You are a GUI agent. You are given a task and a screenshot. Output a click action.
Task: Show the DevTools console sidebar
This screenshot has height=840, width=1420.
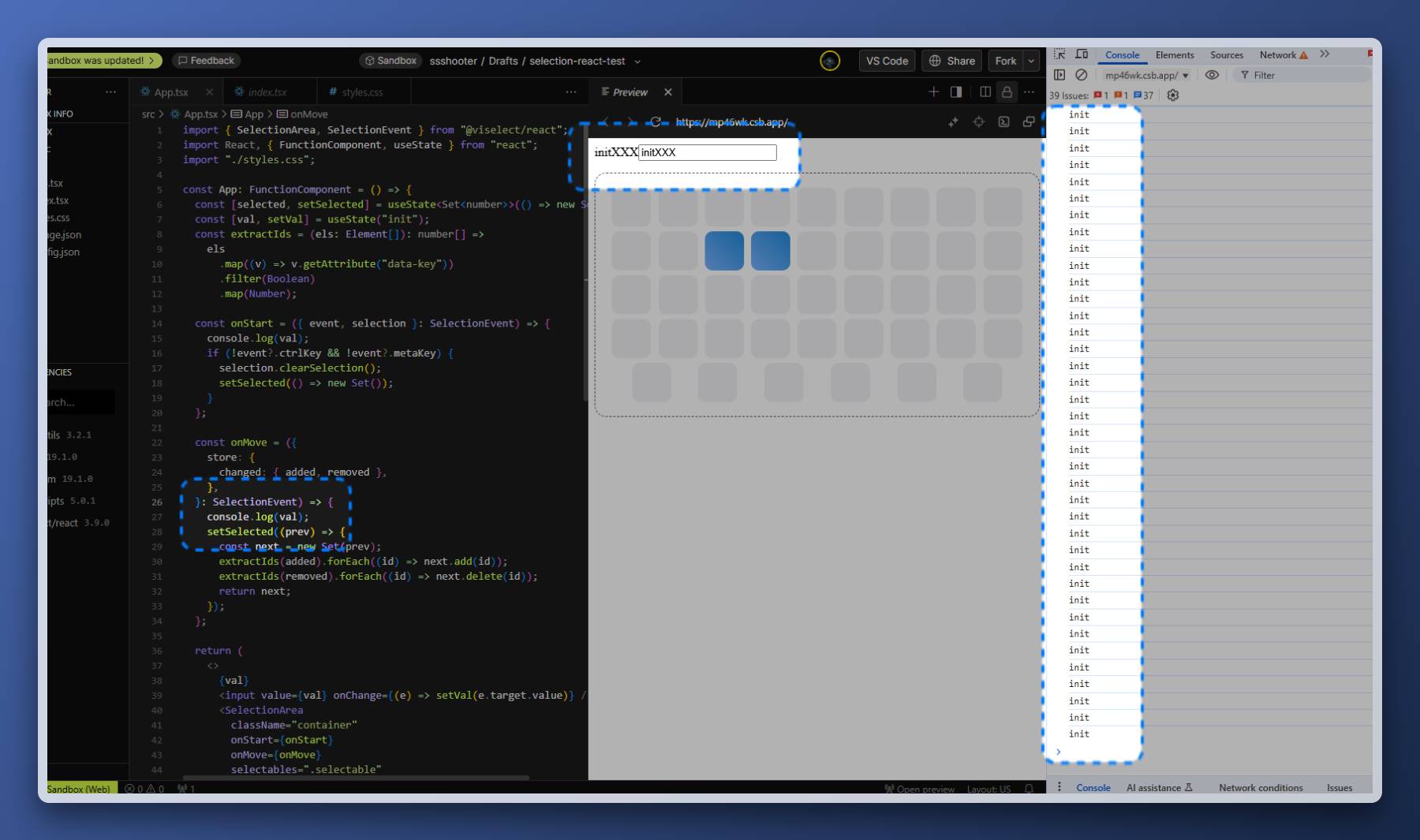point(1059,75)
